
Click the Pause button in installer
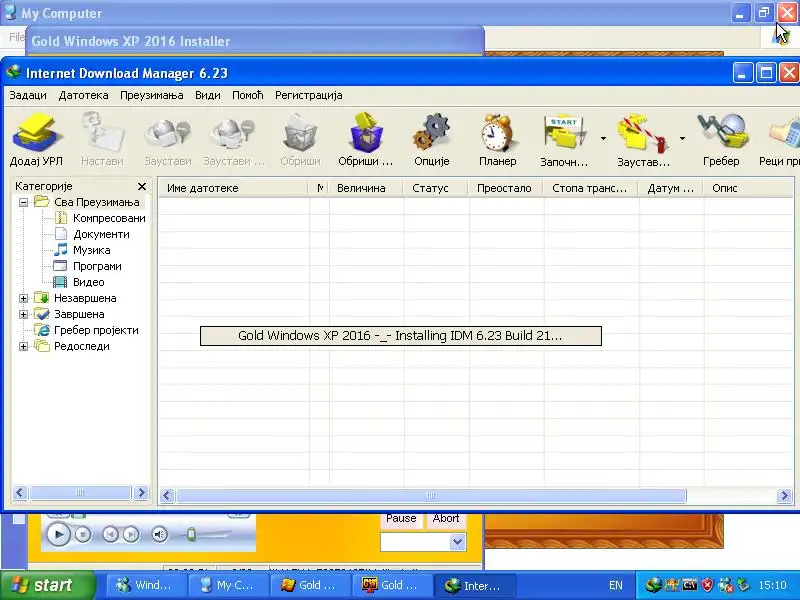click(401, 518)
